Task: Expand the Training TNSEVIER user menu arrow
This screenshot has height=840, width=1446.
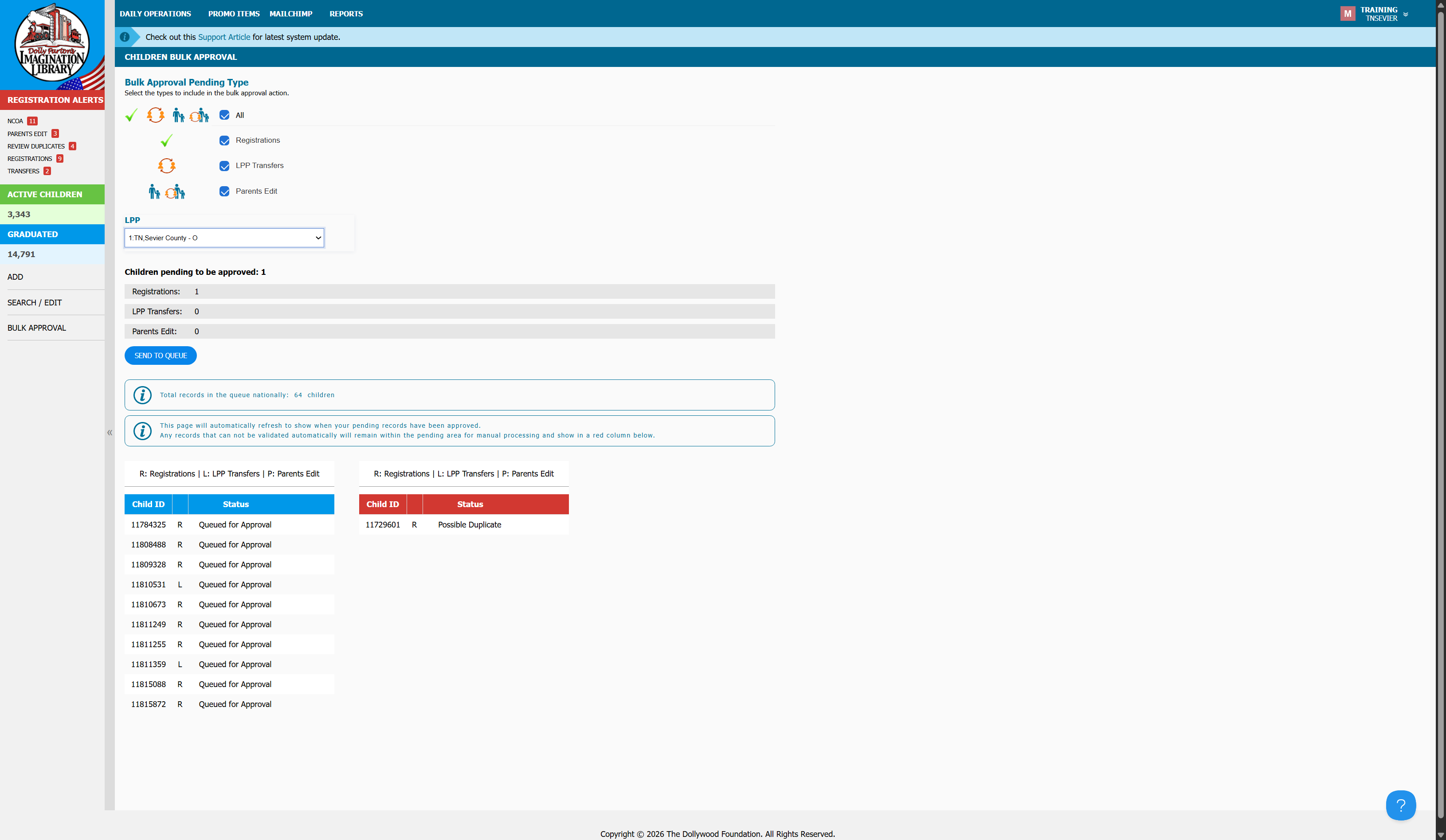Action: tap(1405, 14)
